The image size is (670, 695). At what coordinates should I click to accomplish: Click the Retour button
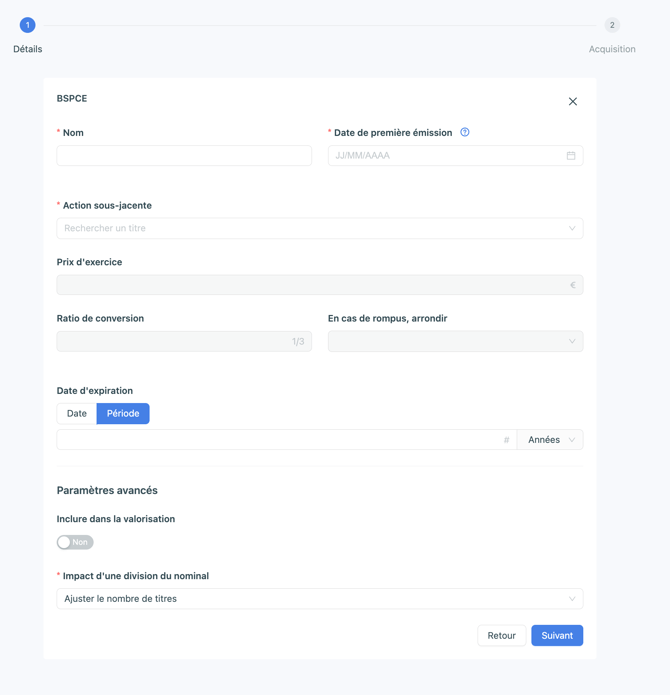pyautogui.click(x=502, y=636)
